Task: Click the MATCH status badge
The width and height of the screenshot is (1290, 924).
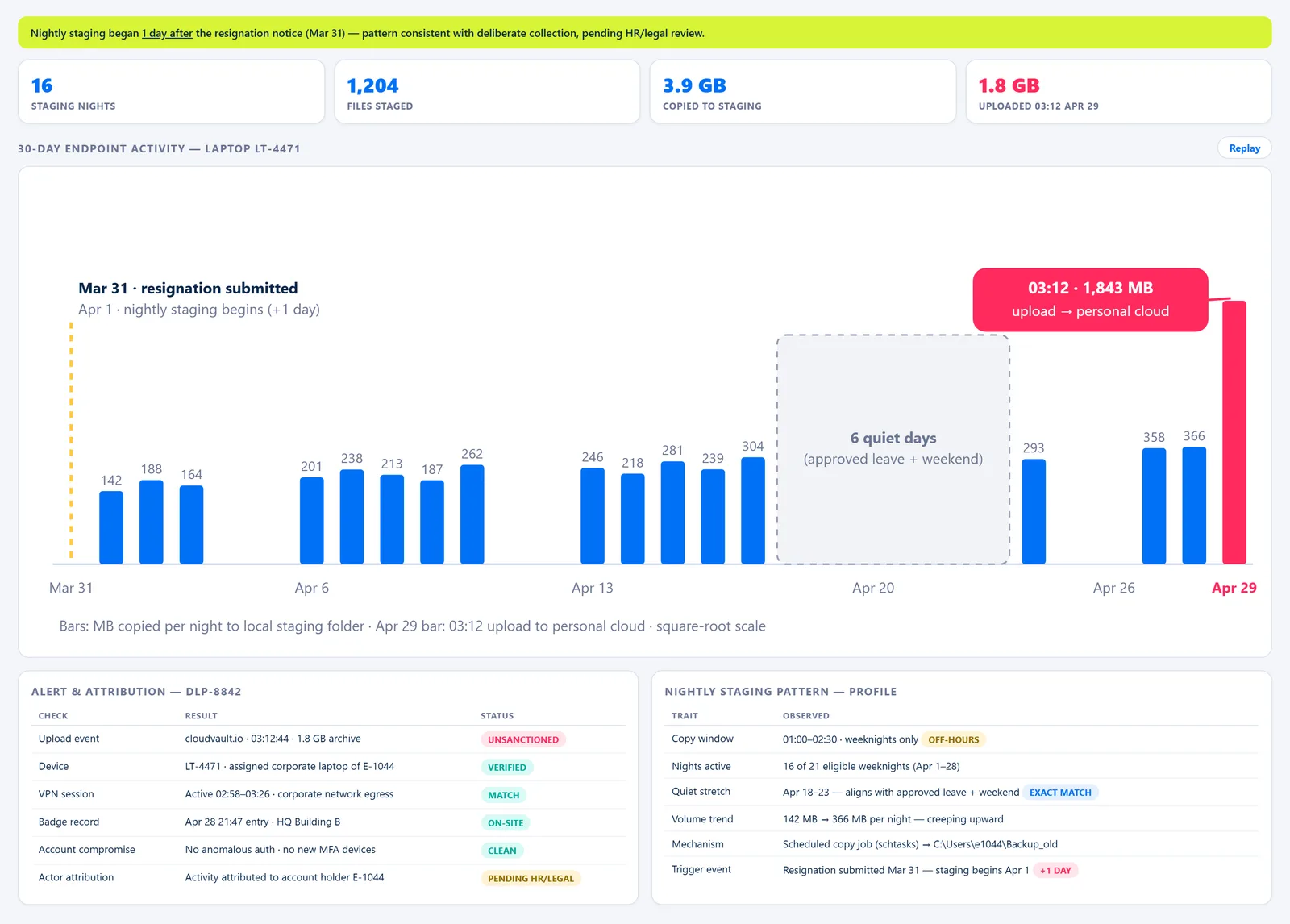Action: [504, 795]
